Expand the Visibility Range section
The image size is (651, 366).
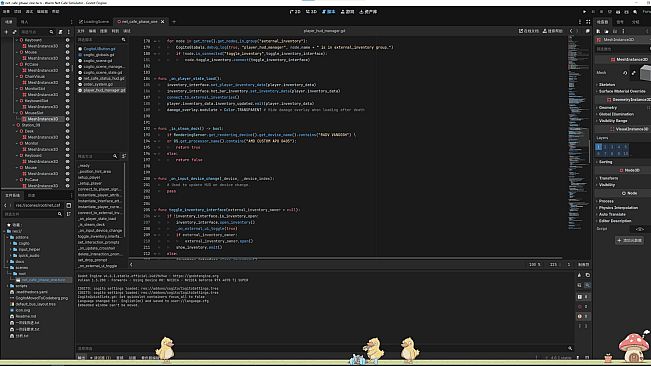612,121
